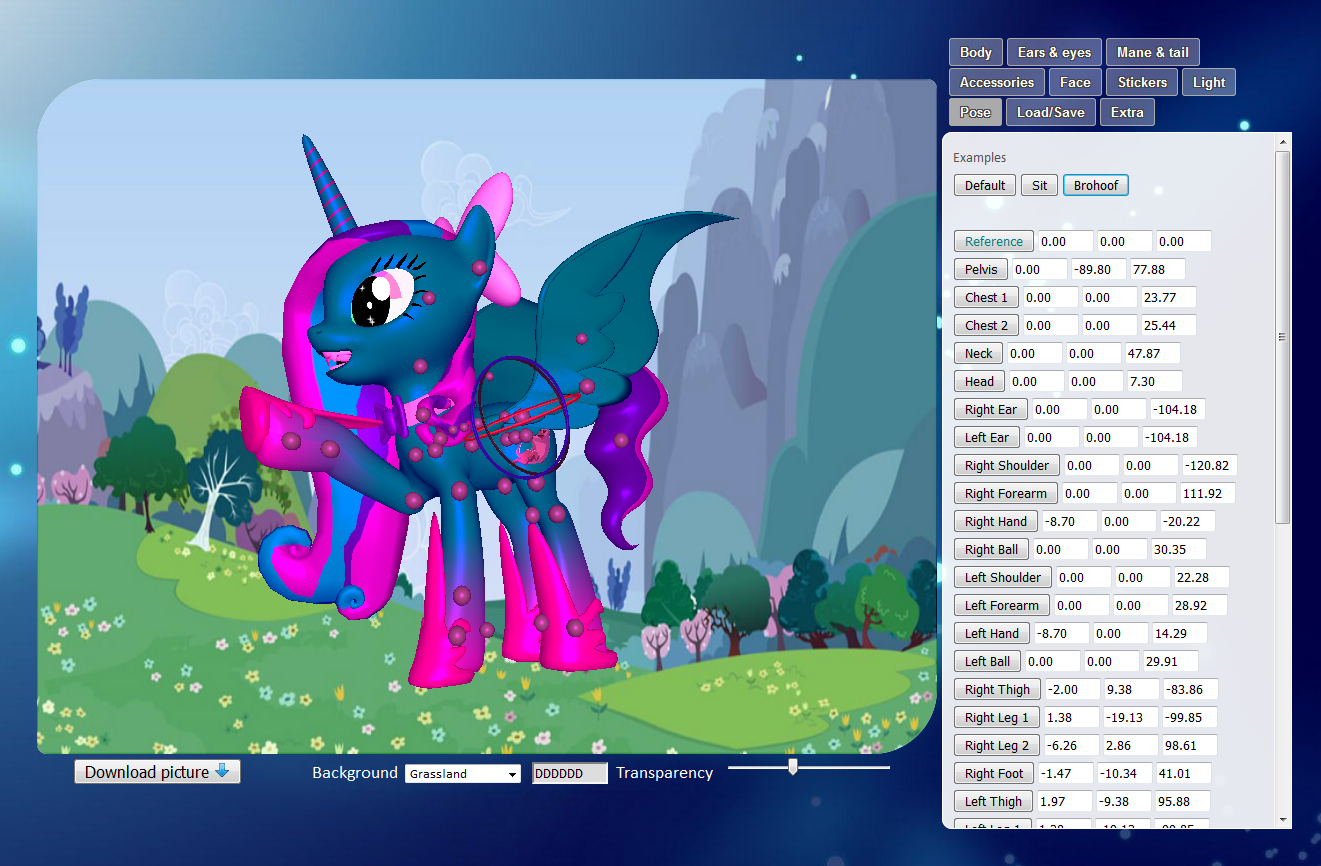Select the Left Ball bone button
The image size is (1321, 866).
click(x=988, y=661)
